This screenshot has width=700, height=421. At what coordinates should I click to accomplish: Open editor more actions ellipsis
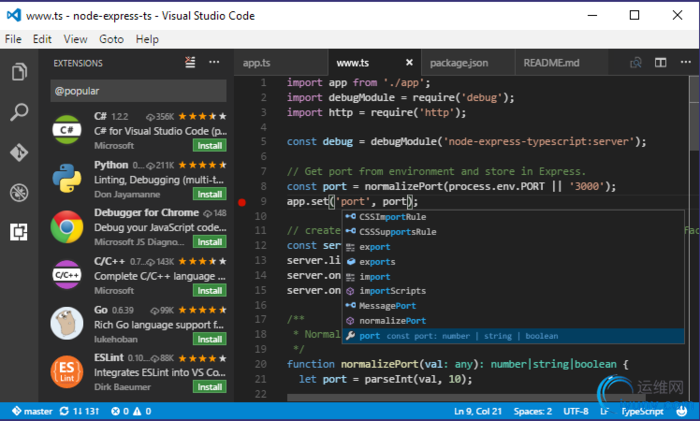pos(686,63)
